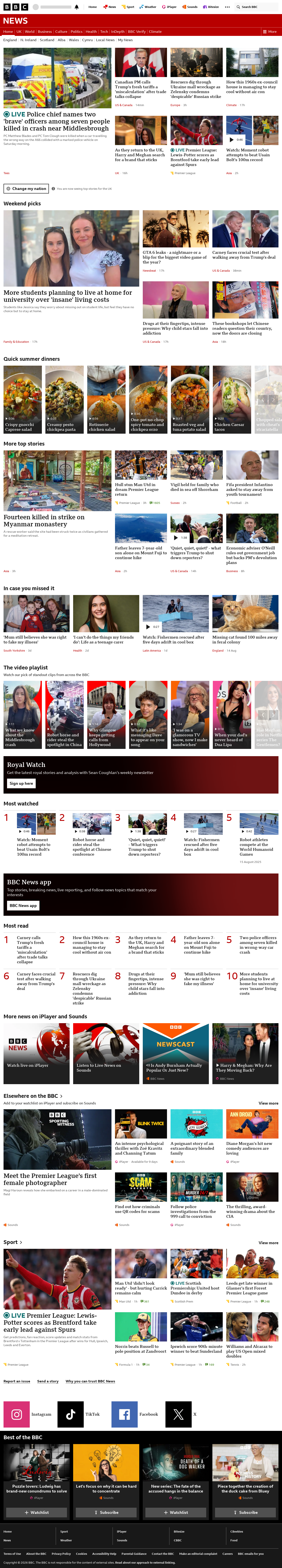Viewport: 282px width, 1568px height.
Task: Open the Newscast Andy Burnham episode card
Action: tap(175, 1053)
